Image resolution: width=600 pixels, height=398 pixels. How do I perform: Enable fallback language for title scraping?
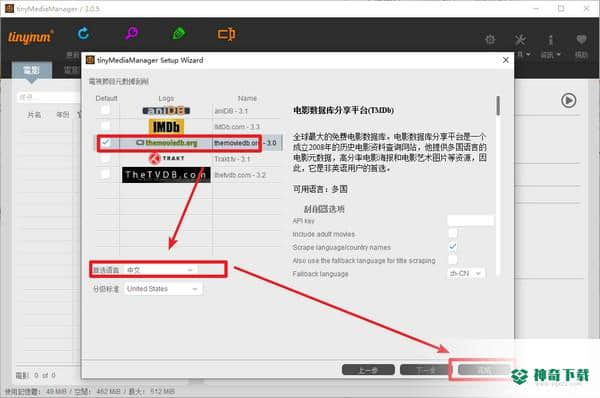(453, 260)
